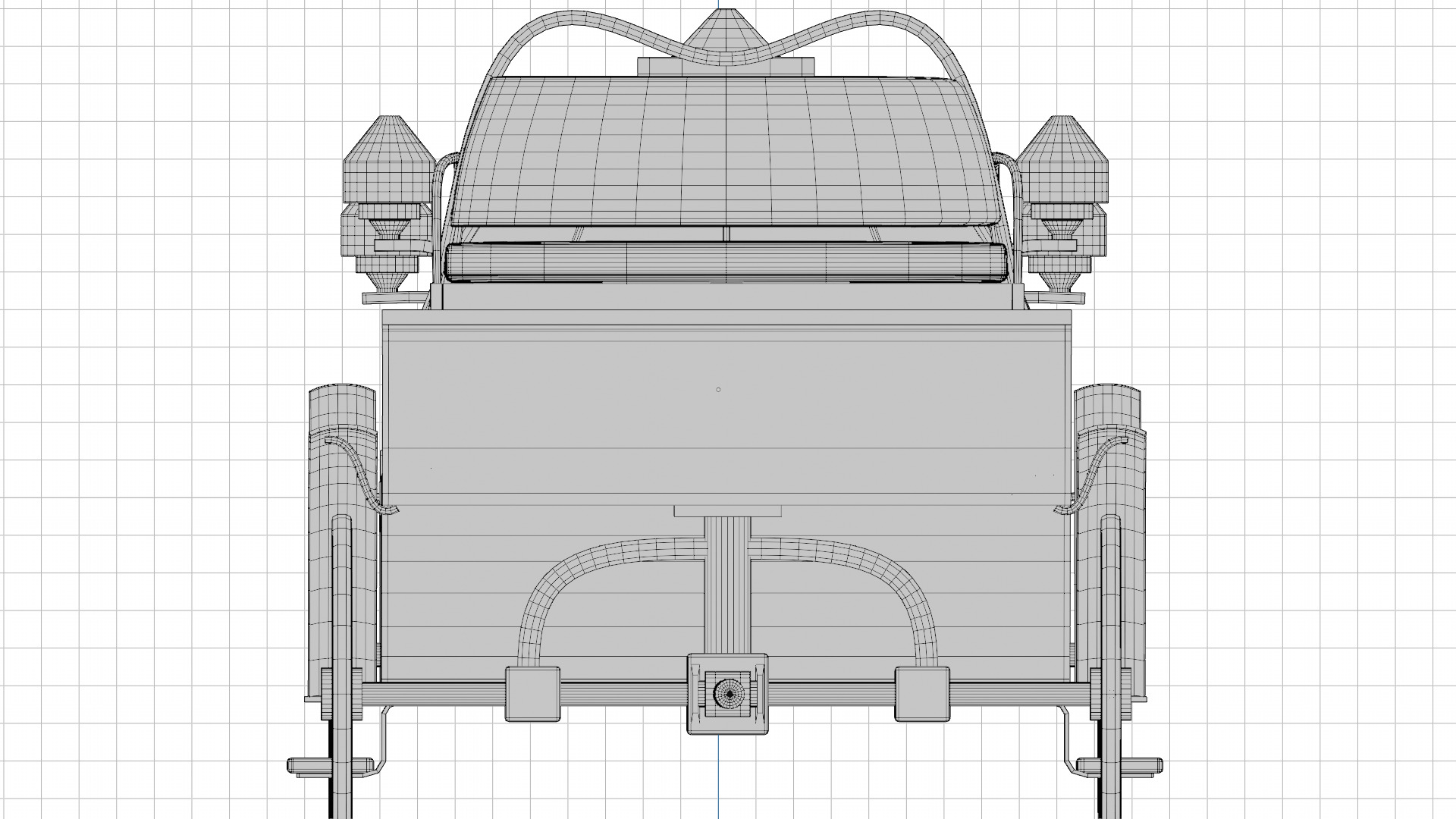This screenshot has height=819, width=1456.
Task: Select the left axle clamp block
Action: (x=533, y=693)
